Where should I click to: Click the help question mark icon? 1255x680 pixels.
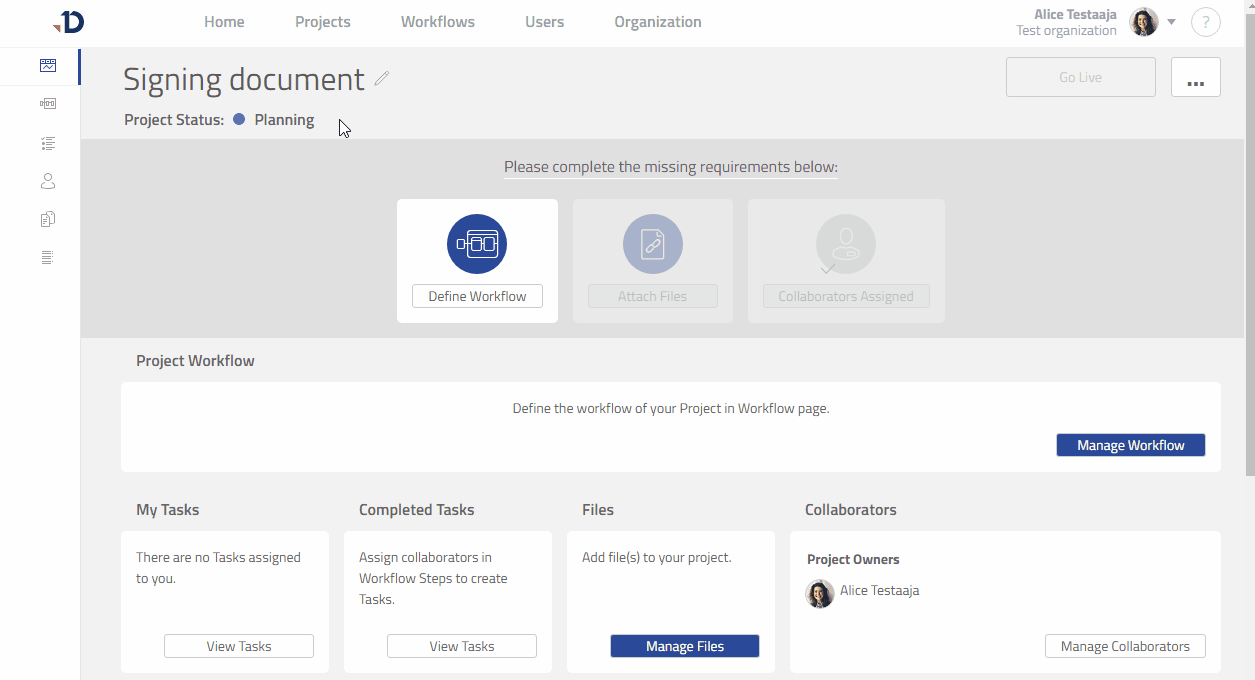point(1205,22)
